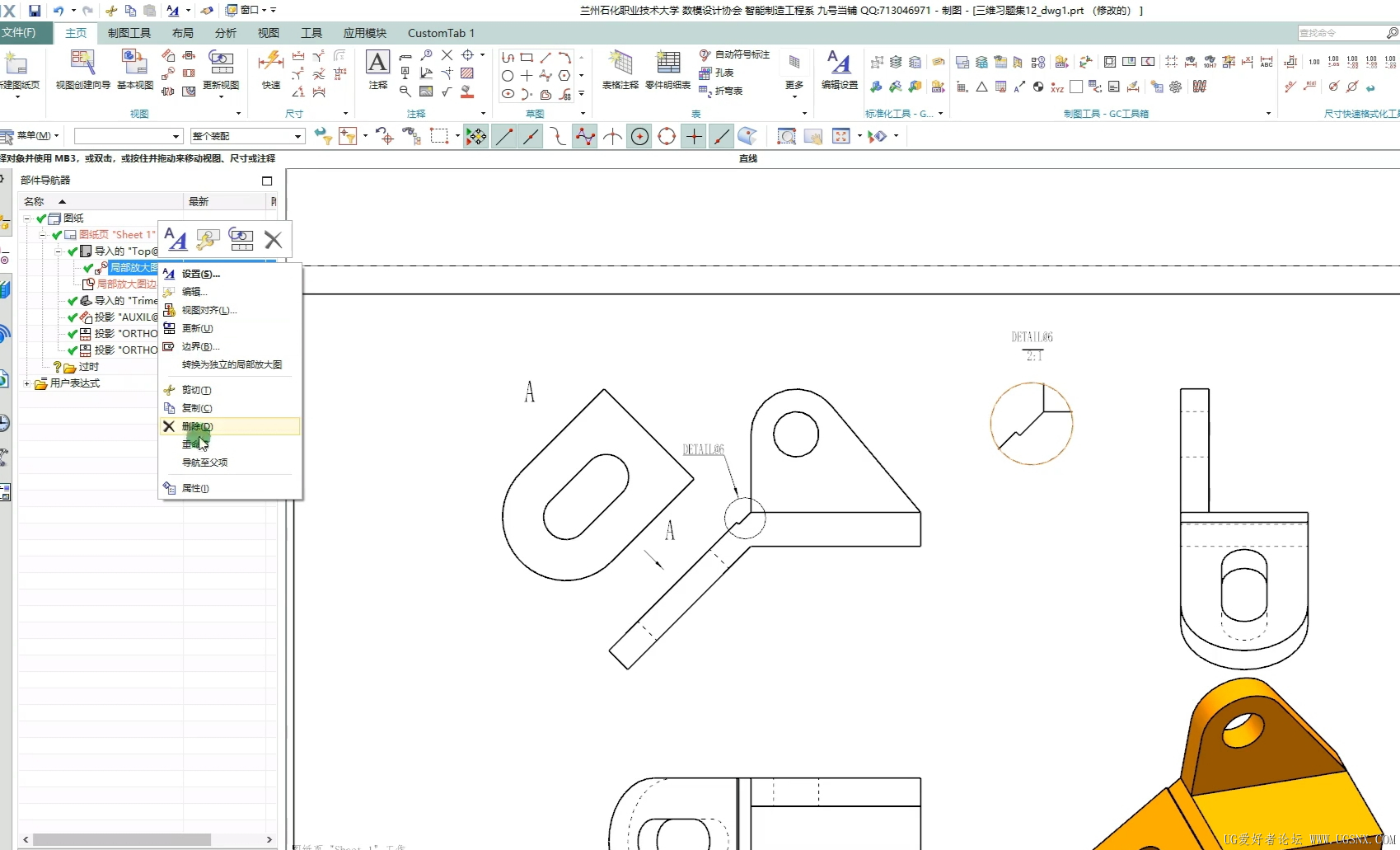Screen dimensions: 1400x850
Task: Toggle the control point snap
Action: [558, 136]
